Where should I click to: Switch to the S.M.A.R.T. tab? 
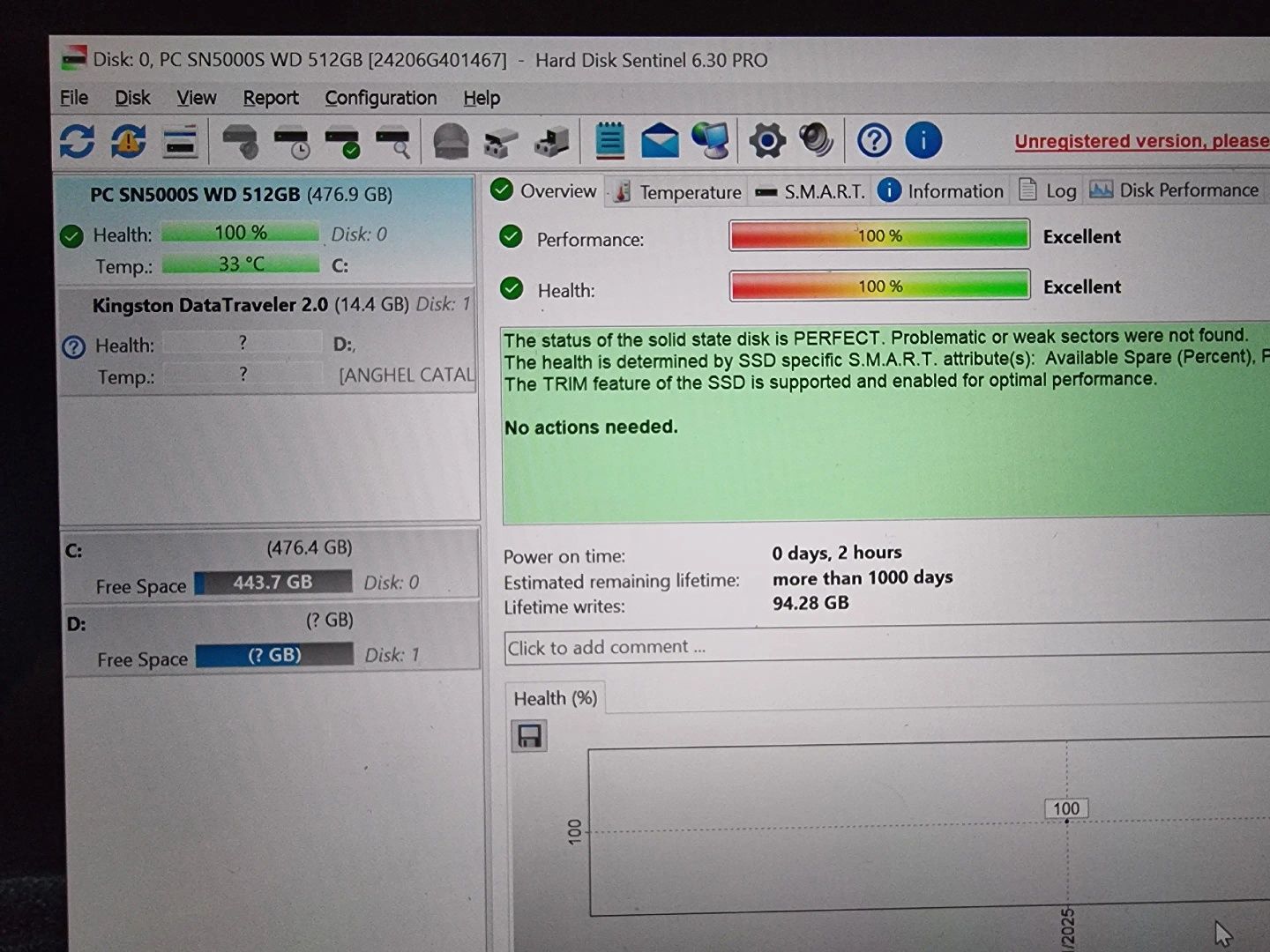pyautogui.click(x=811, y=192)
